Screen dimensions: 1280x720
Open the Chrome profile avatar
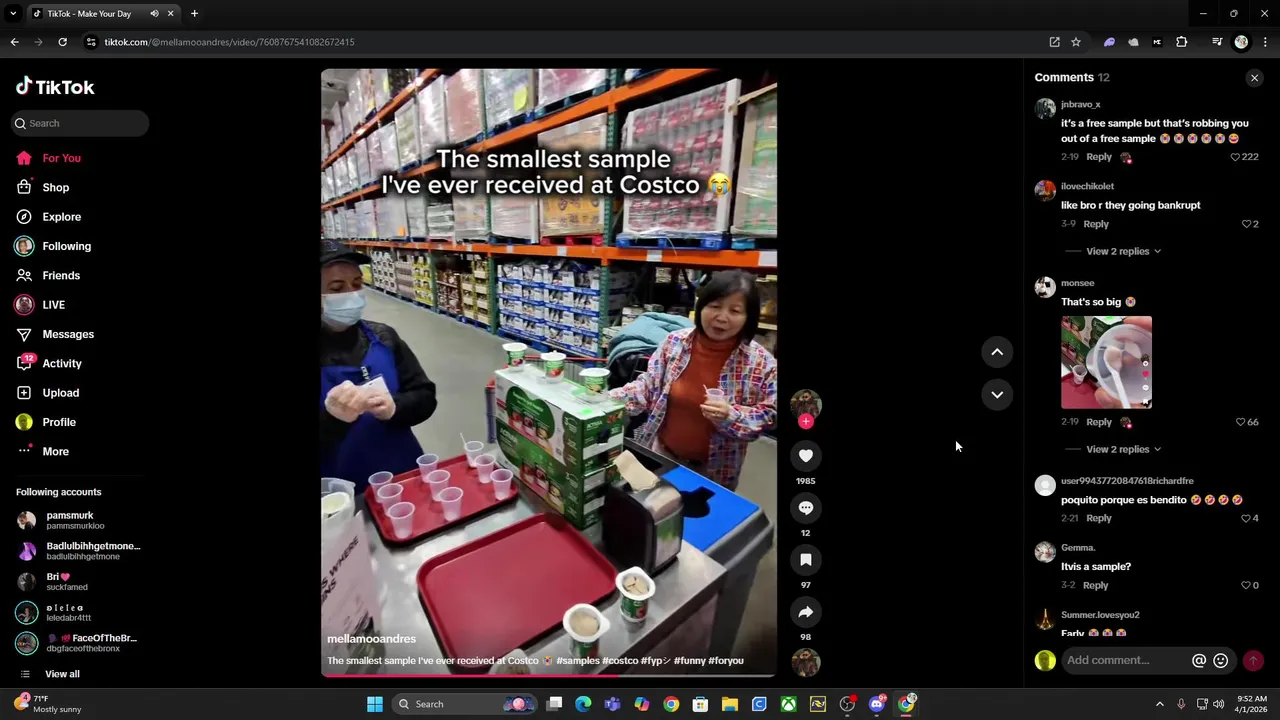point(1241,42)
